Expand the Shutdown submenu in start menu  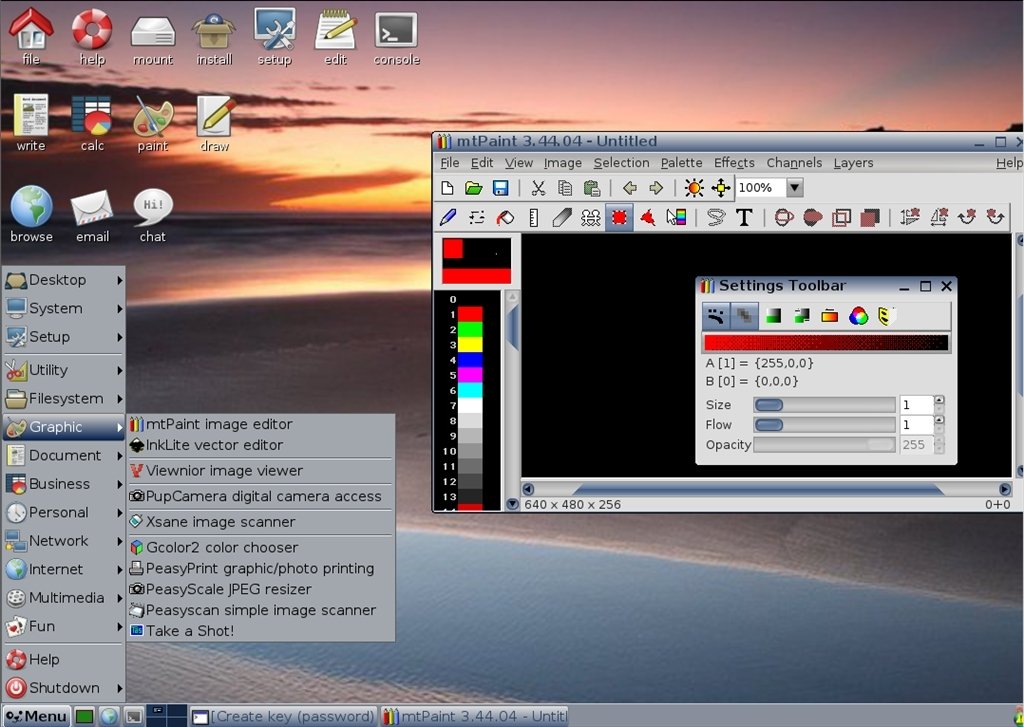point(63,688)
